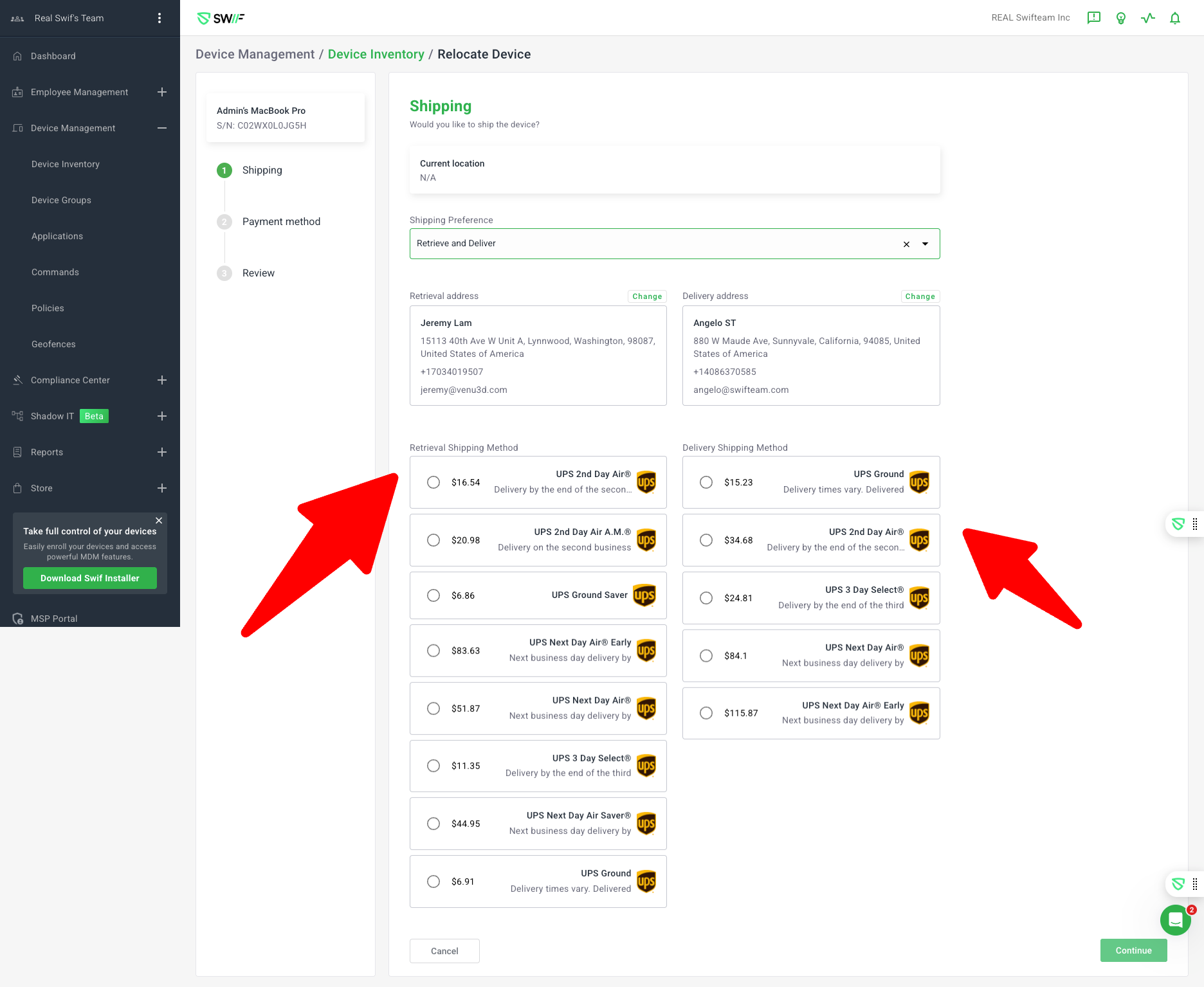Click Device Inventory breadcrumb link
Viewport: 1204px width, 987px height.
coord(376,54)
